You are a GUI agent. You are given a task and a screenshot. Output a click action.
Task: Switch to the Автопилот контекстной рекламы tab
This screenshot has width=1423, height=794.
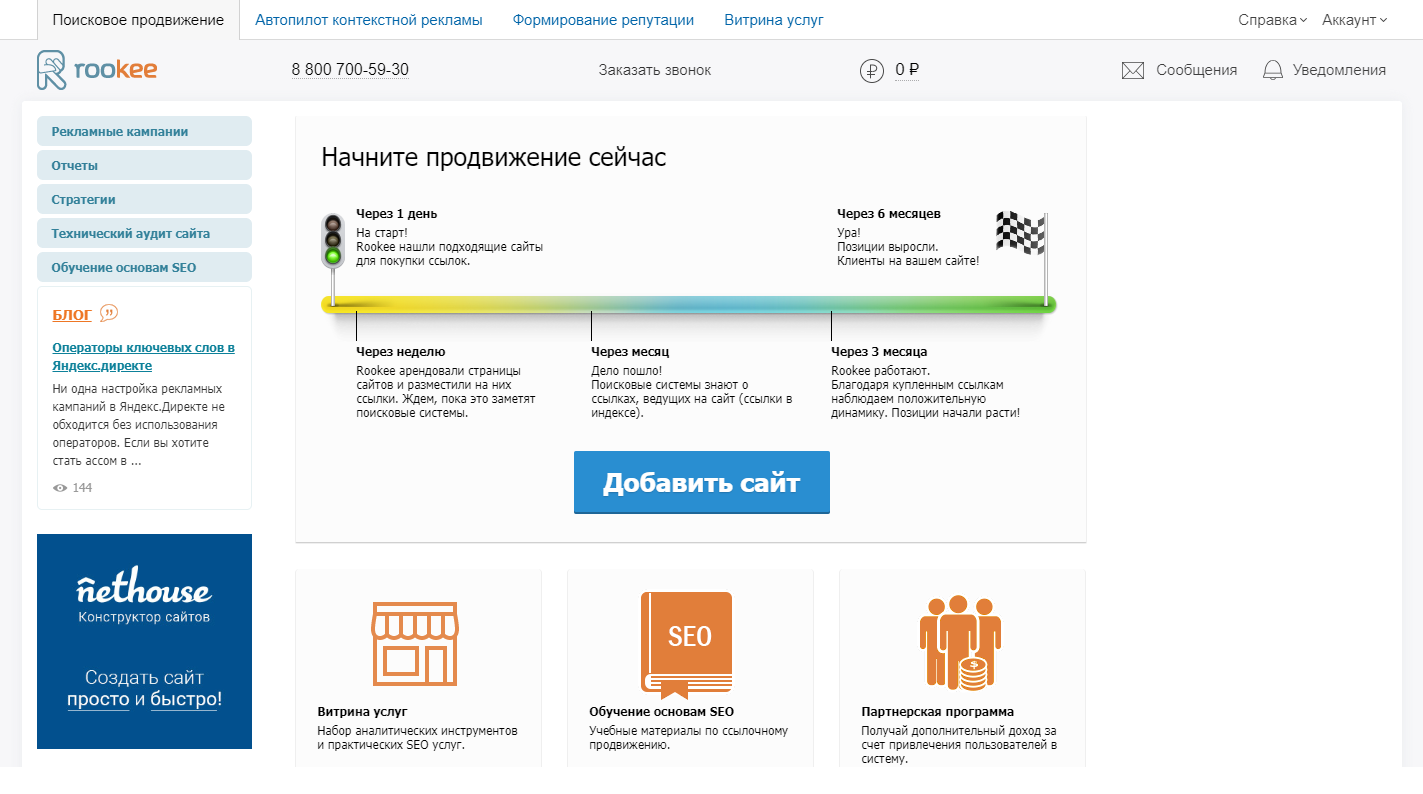point(369,19)
